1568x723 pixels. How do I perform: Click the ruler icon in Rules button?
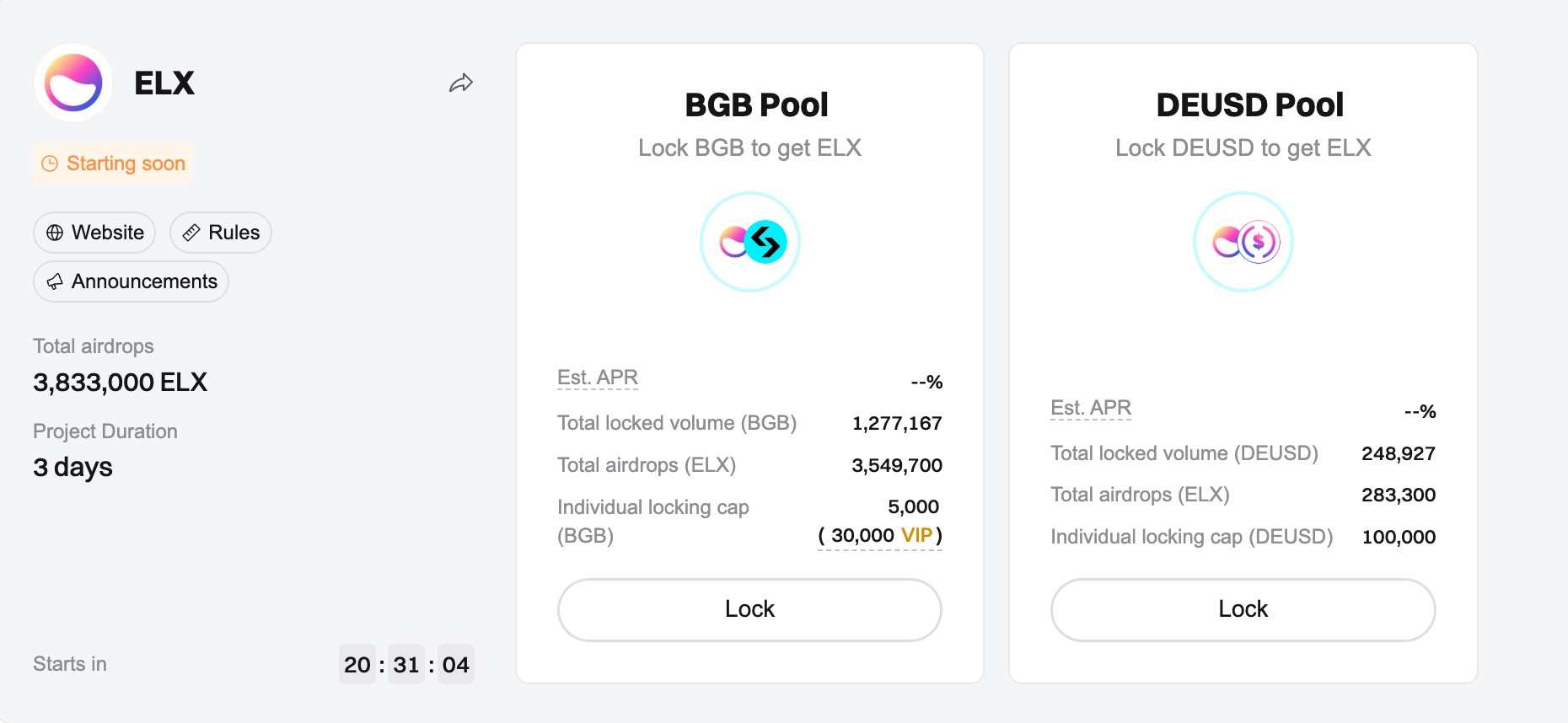pos(191,233)
